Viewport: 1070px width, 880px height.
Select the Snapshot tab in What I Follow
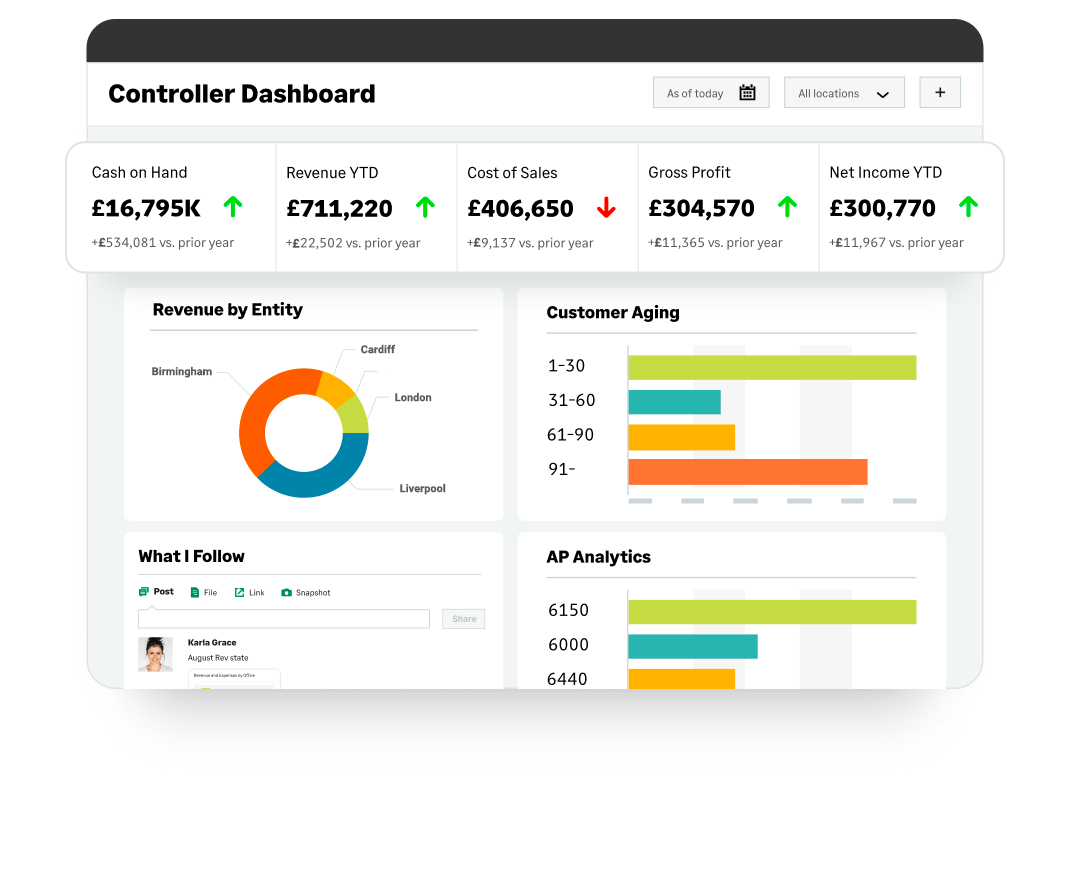click(306, 592)
